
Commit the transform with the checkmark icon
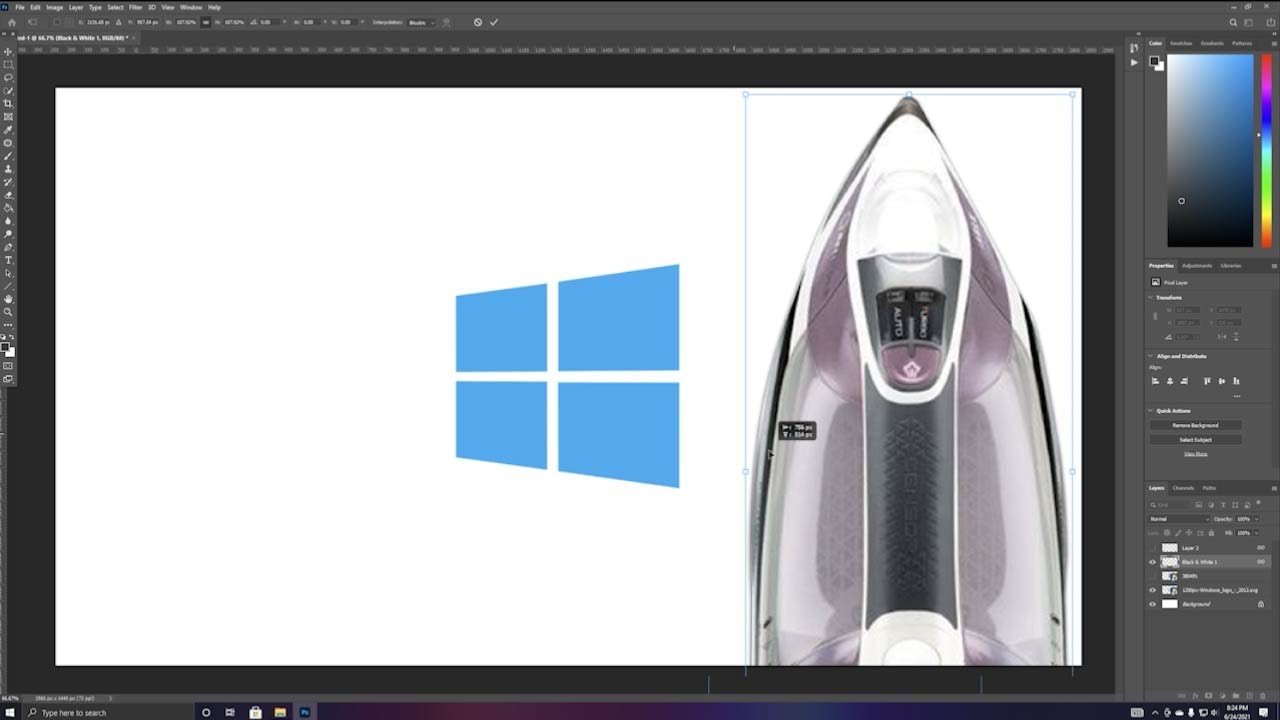coord(494,22)
